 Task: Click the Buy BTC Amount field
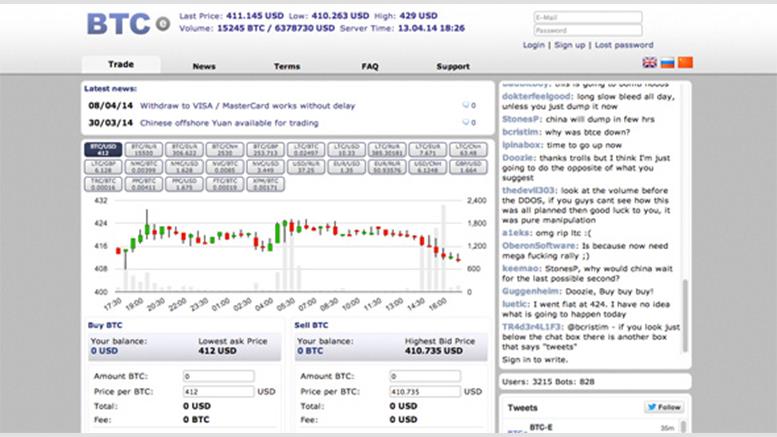pos(217,375)
